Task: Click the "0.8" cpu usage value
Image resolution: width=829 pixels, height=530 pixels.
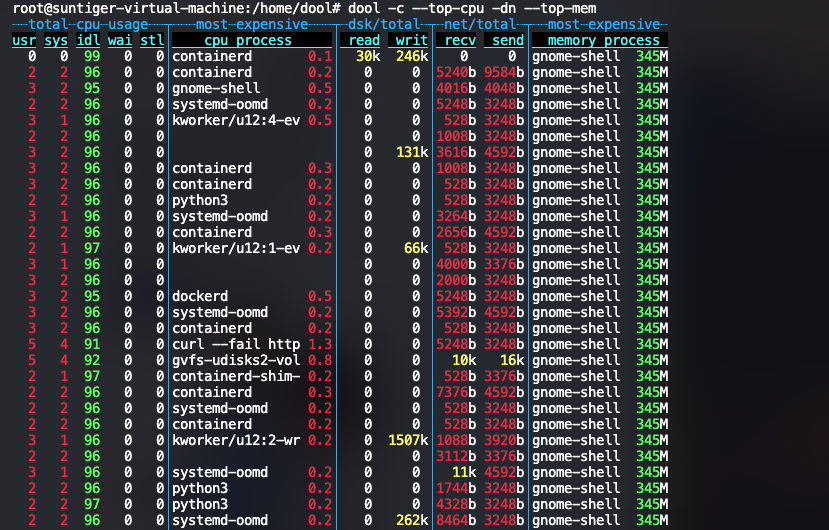Action: click(320, 360)
